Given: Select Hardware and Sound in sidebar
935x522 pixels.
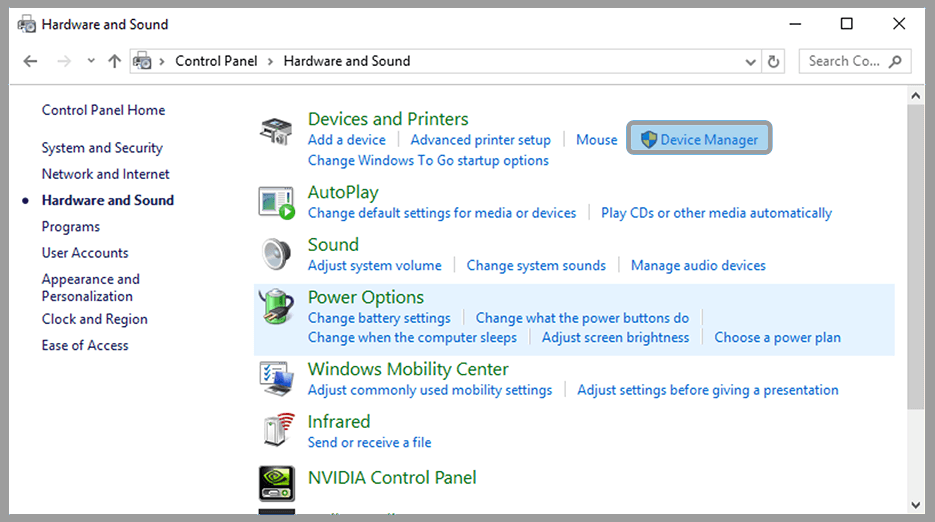Looking at the screenshot, I should point(108,200).
